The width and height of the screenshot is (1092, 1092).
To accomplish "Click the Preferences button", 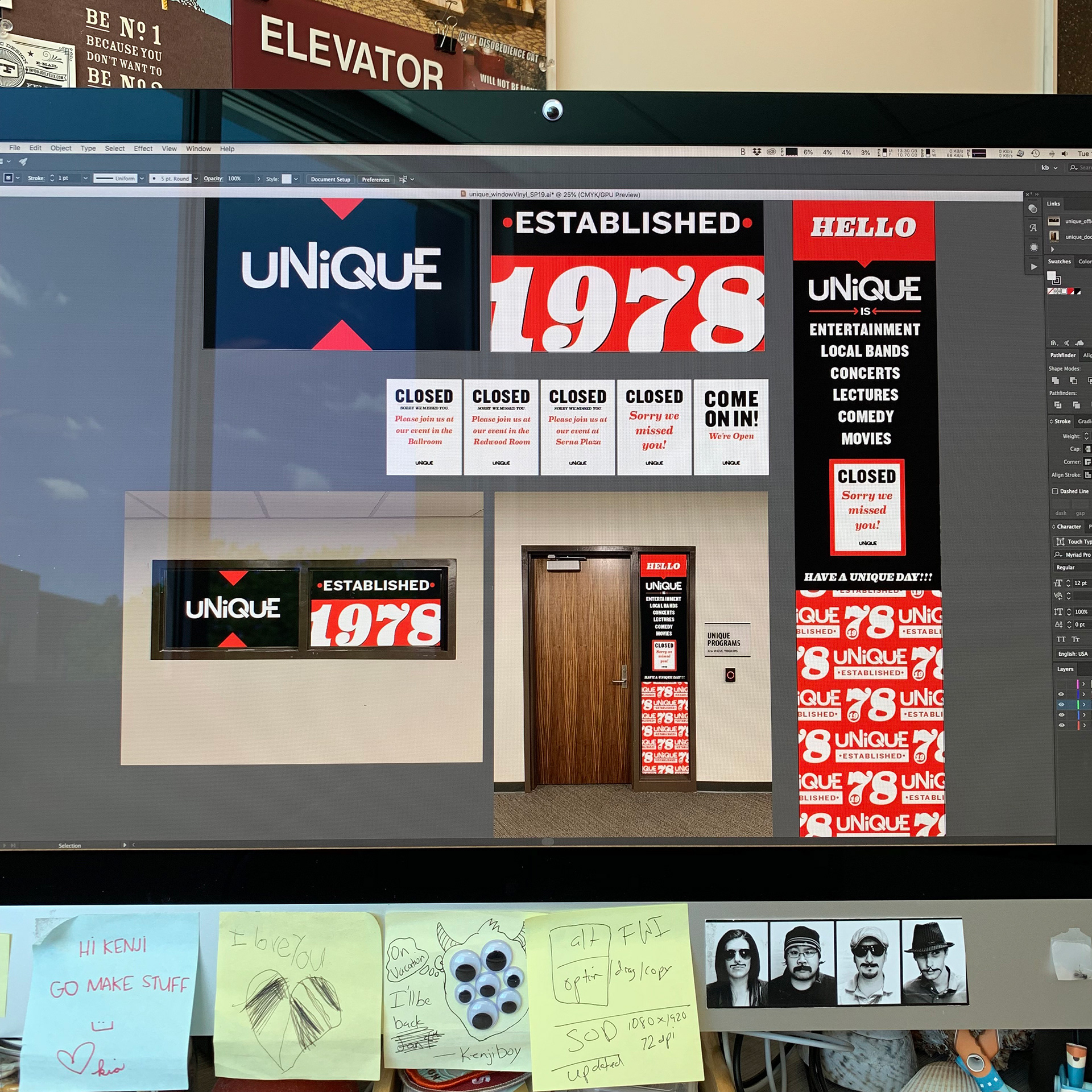I will click(375, 180).
